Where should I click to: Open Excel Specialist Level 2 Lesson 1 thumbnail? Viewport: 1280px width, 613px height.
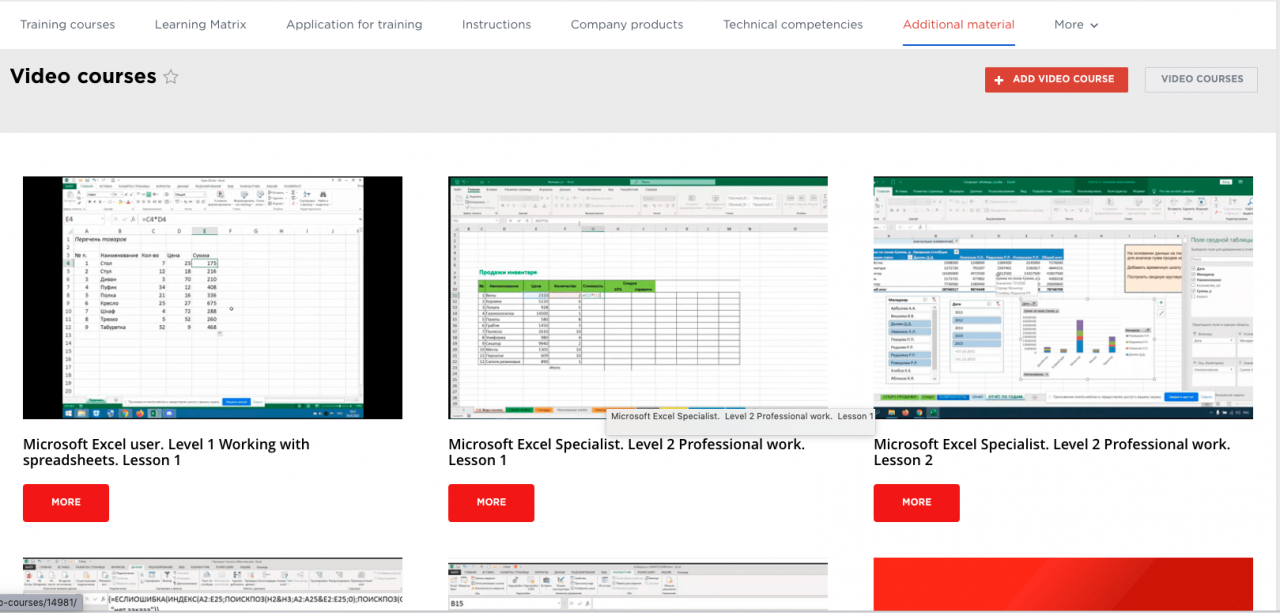click(x=638, y=298)
